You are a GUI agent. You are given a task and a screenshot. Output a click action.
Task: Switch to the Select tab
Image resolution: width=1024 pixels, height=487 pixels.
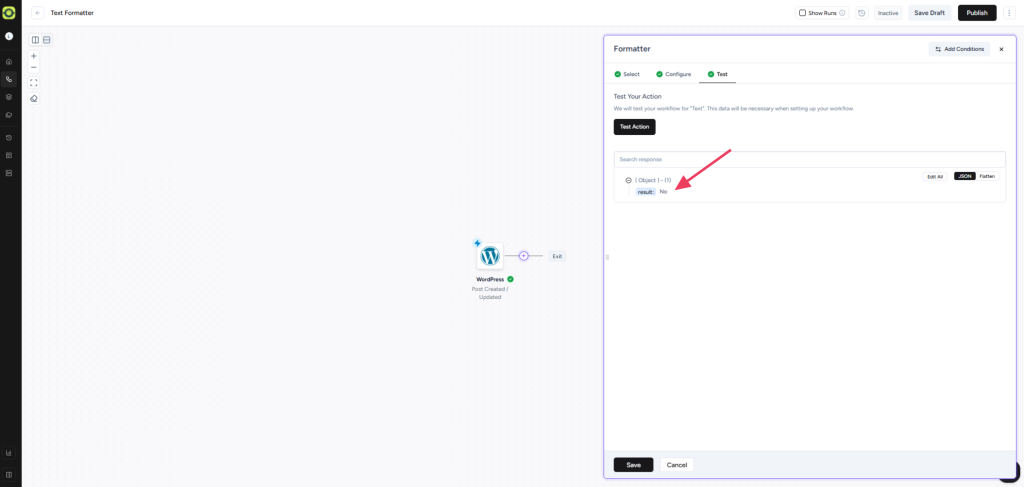[627, 74]
